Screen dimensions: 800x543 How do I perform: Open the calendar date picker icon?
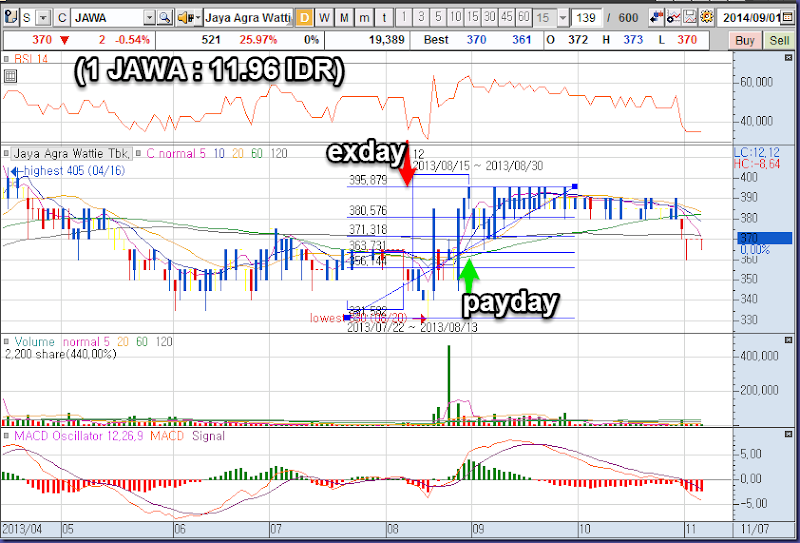click(788, 18)
